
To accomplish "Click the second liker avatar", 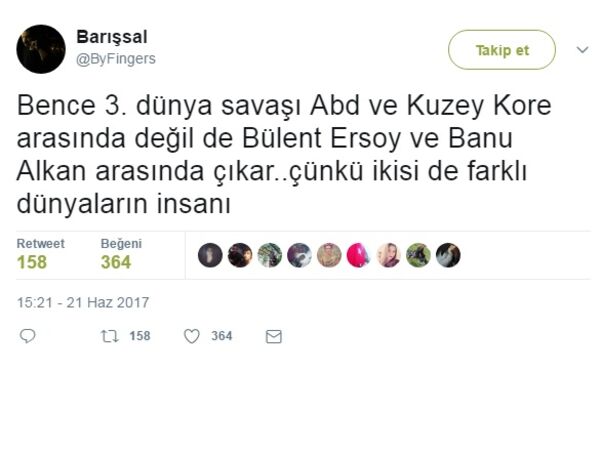I will pyautogui.click(x=240, y=255).
